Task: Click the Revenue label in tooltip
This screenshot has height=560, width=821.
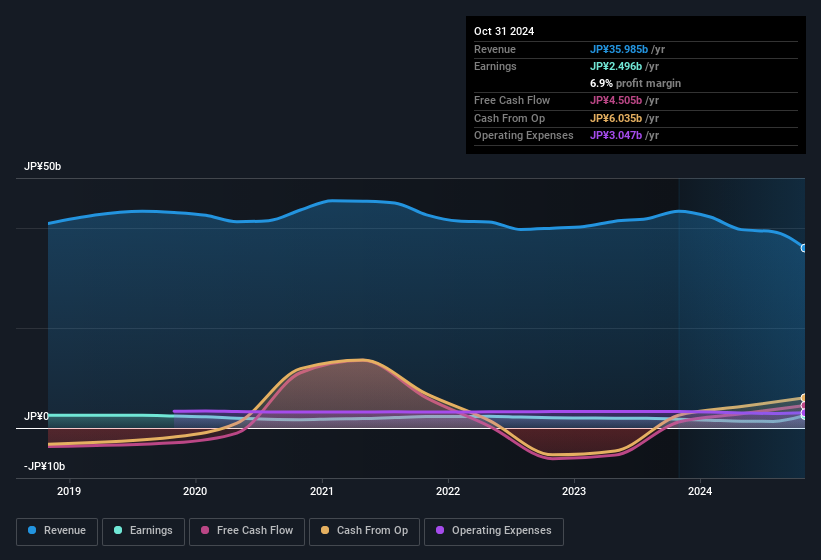Action: click(x=495, y=49)
